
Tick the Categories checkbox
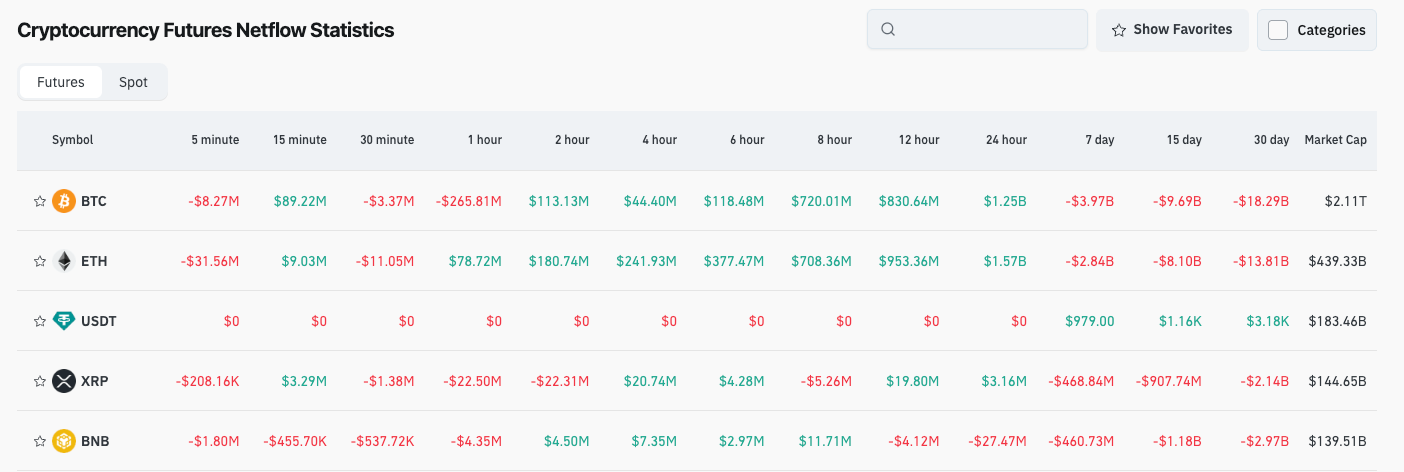[x=1278, y=30]
